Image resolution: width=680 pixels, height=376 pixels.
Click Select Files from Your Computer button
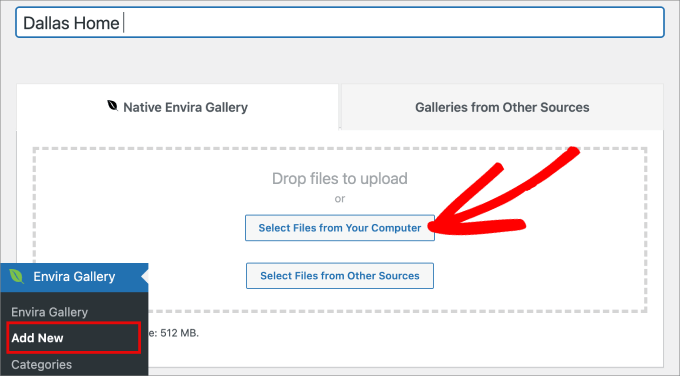tap(340, 228)
